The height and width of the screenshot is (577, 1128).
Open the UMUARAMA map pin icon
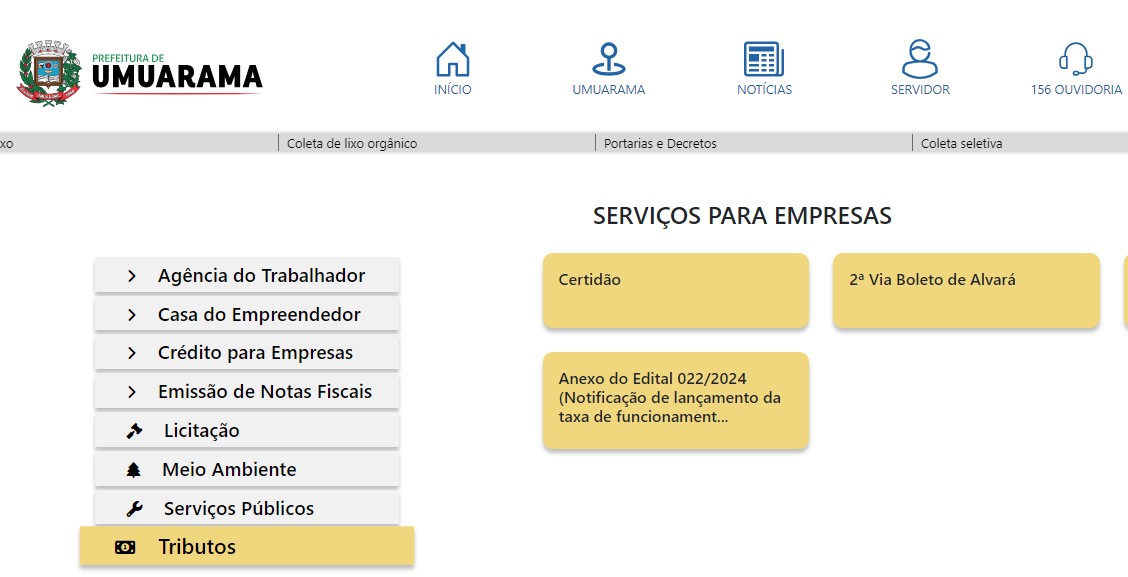click(x=607, y=58)
